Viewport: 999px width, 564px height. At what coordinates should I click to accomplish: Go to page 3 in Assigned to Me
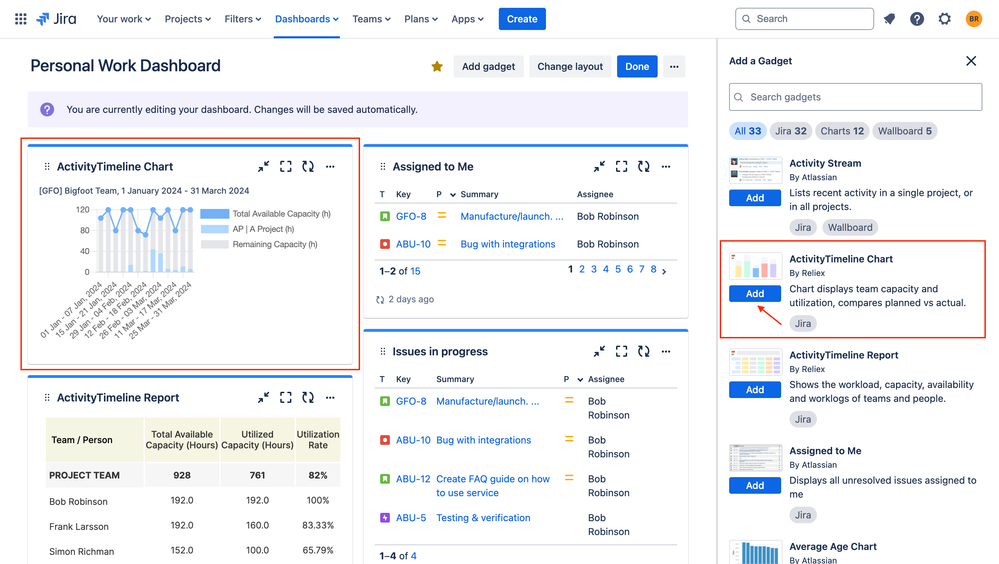(594, 270)
